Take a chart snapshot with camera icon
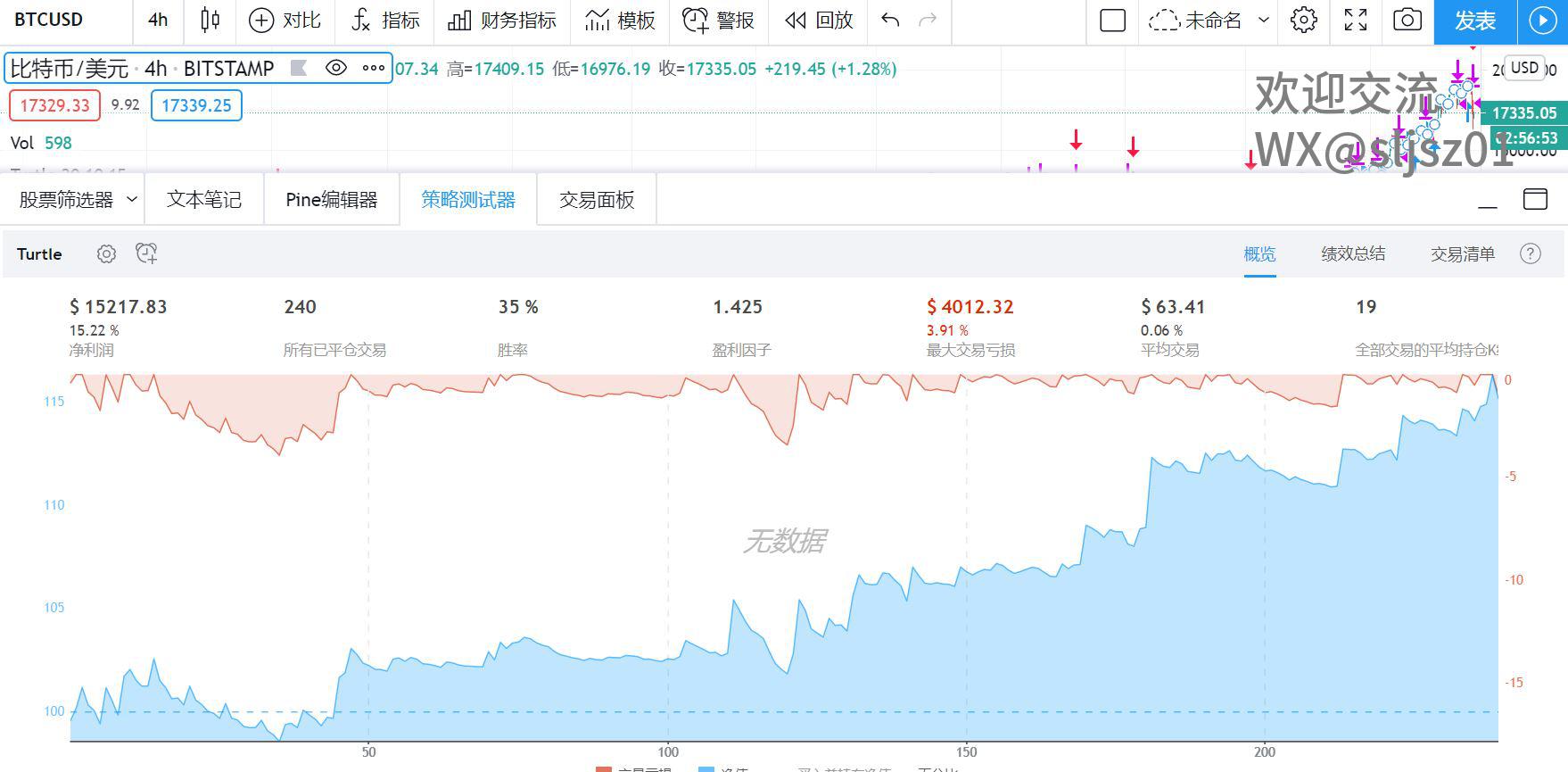This screenshot has width=1568, height=772. [x=1407, y=20]
